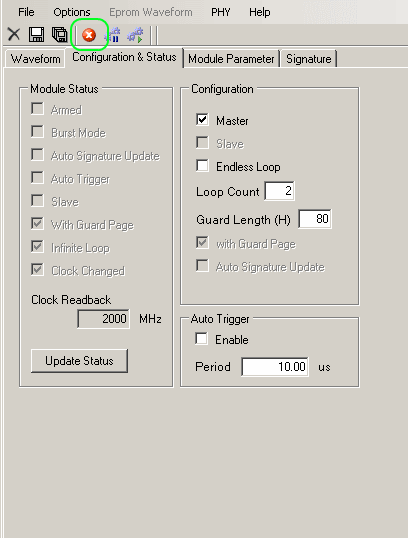Toggle the Master checkbox
This screenshot has height=538, width=408.
(202, 120)
